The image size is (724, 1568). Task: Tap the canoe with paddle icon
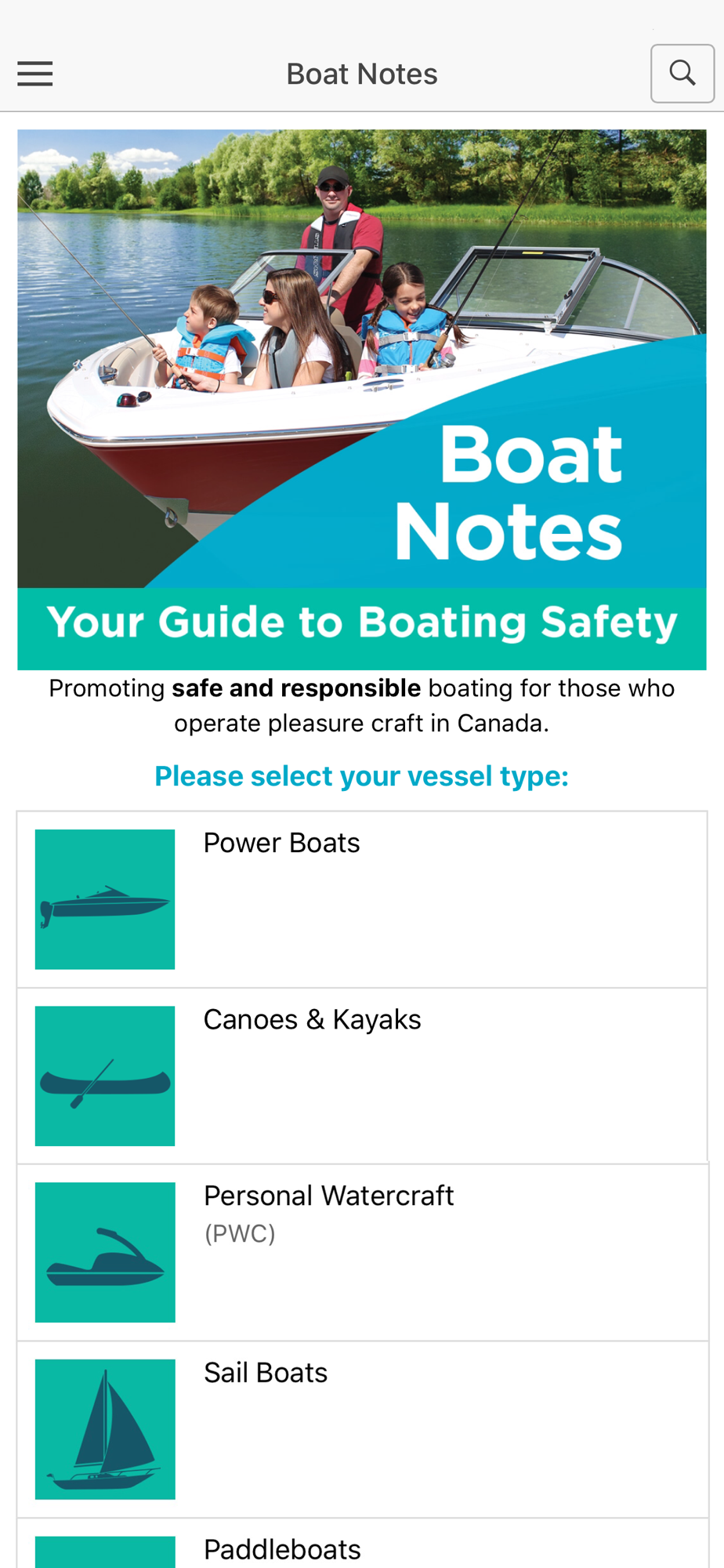click(x=105, y=1076)
